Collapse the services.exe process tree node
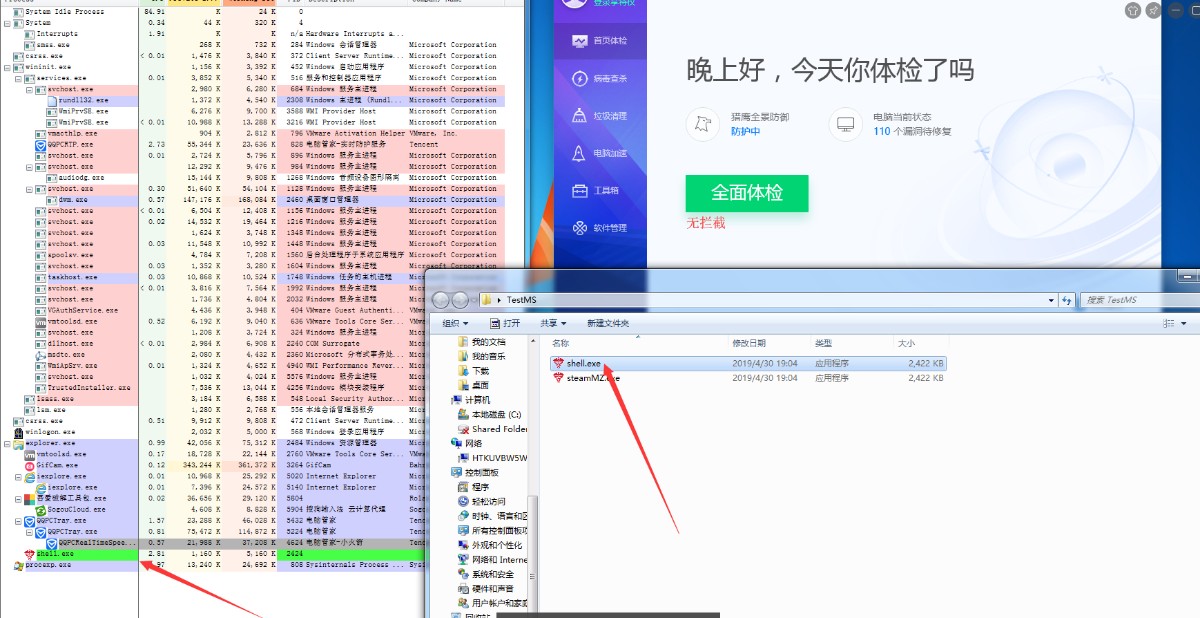The width and height of the screenshot is (1200, 618). [19, 77]
